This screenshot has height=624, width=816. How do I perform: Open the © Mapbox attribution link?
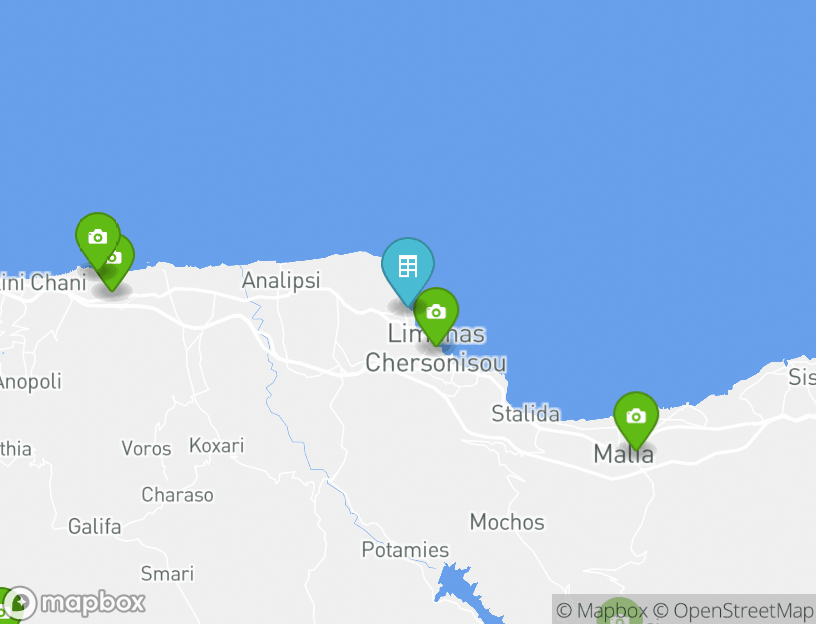(602, 610)
